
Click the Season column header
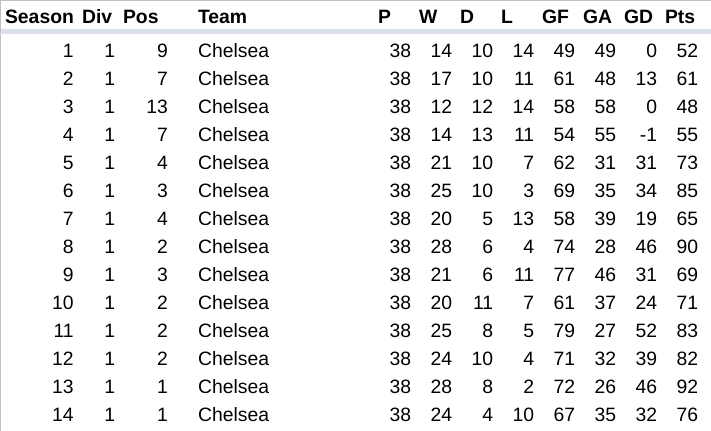click(x=39, y=17)
